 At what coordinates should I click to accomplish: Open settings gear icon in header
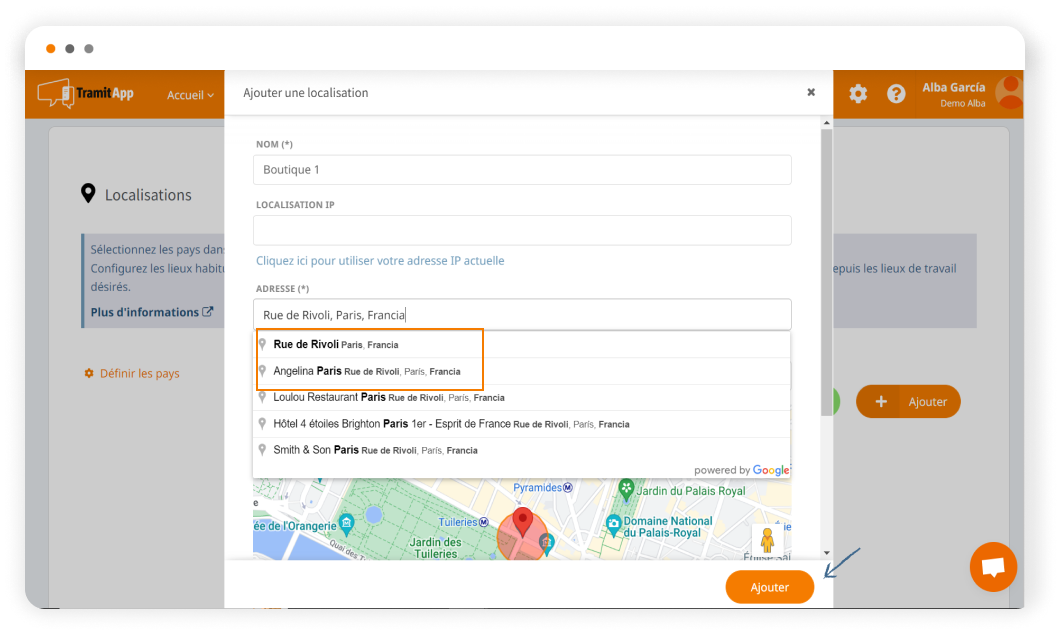(858, 94)
